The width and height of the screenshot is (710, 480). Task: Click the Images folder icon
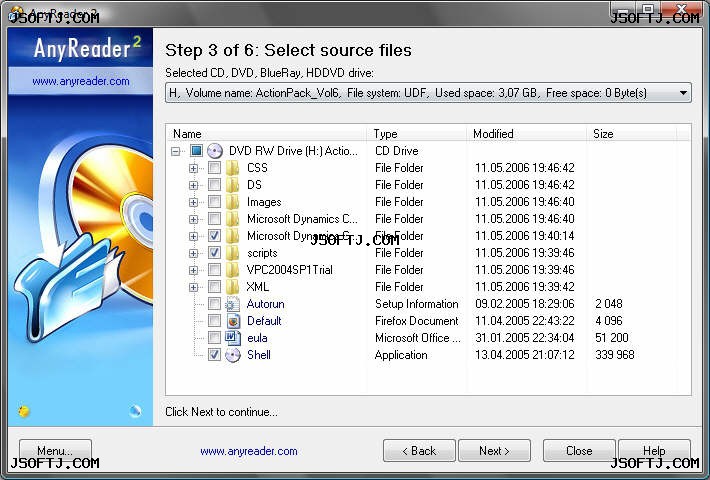pyautogui.click(x=233, y=202)
